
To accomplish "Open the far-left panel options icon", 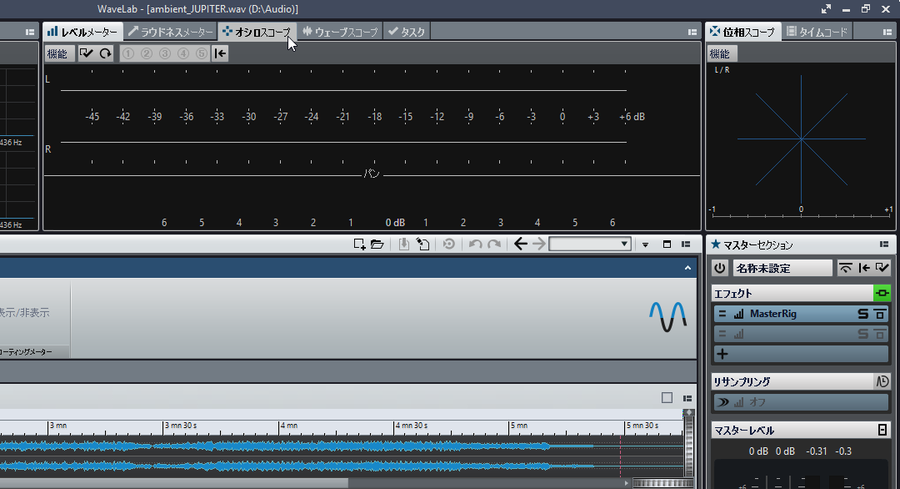I will tap(30, 32).
